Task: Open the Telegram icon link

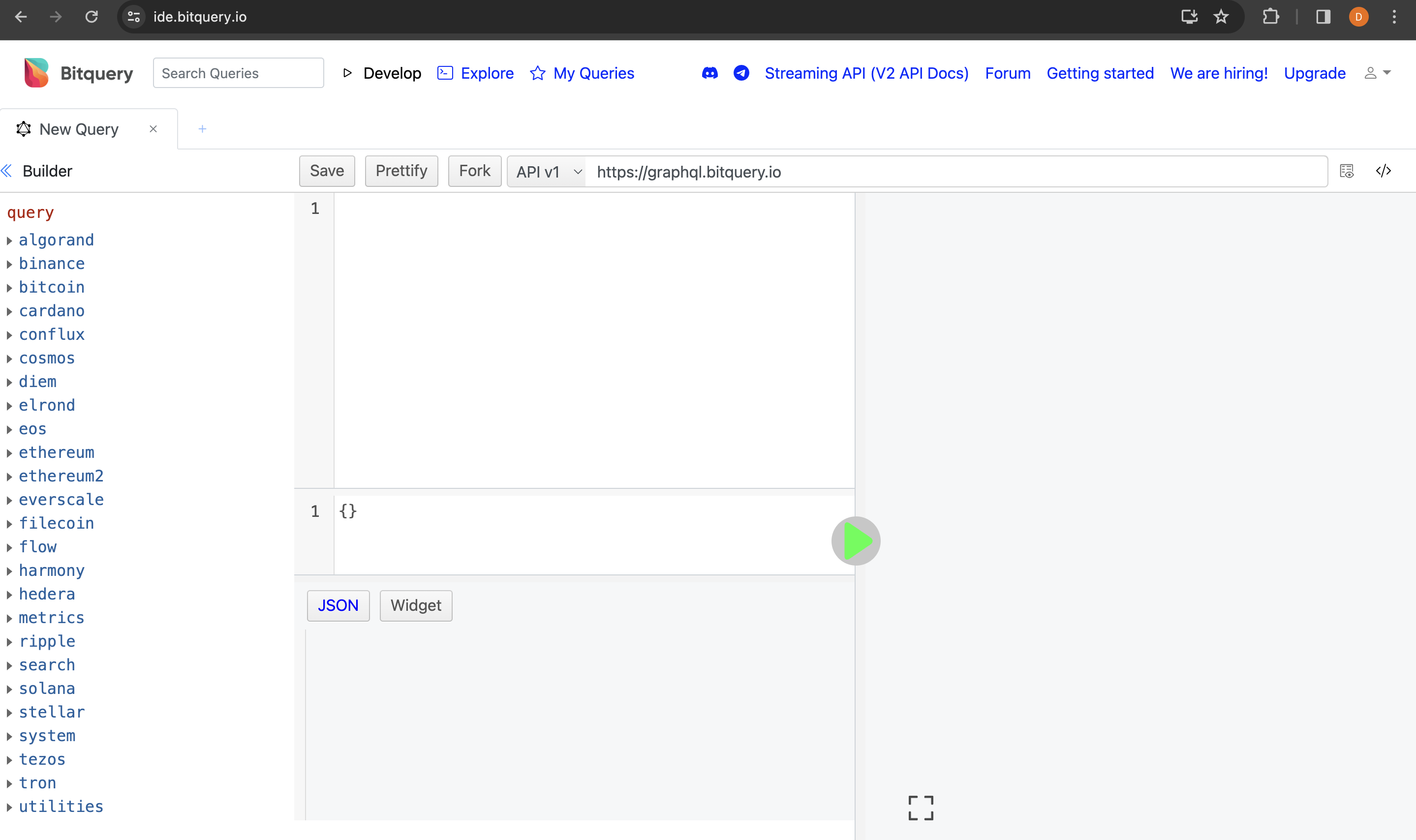Action: pos(741,73)
